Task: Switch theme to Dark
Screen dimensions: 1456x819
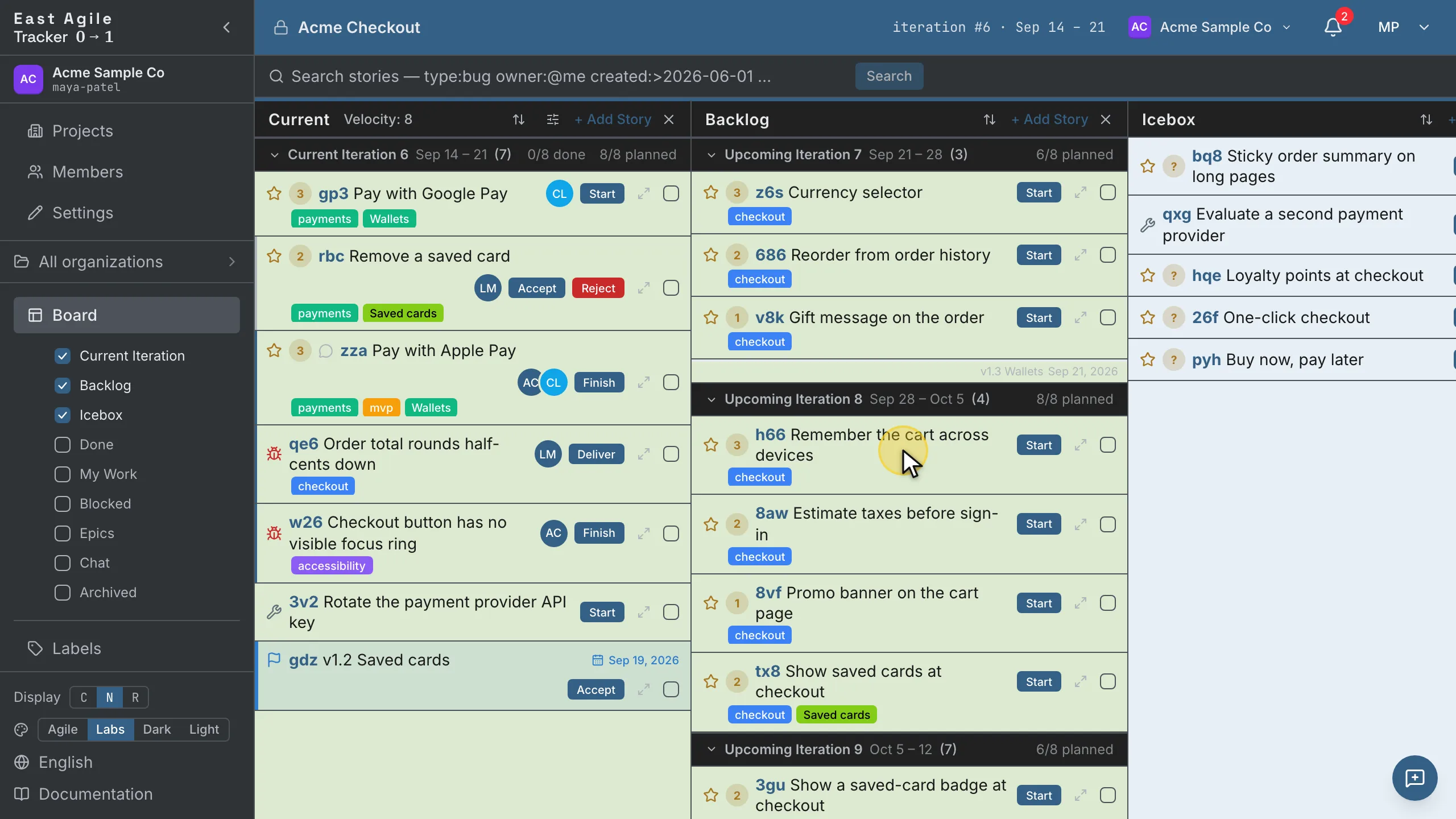Action: (156, 730)
